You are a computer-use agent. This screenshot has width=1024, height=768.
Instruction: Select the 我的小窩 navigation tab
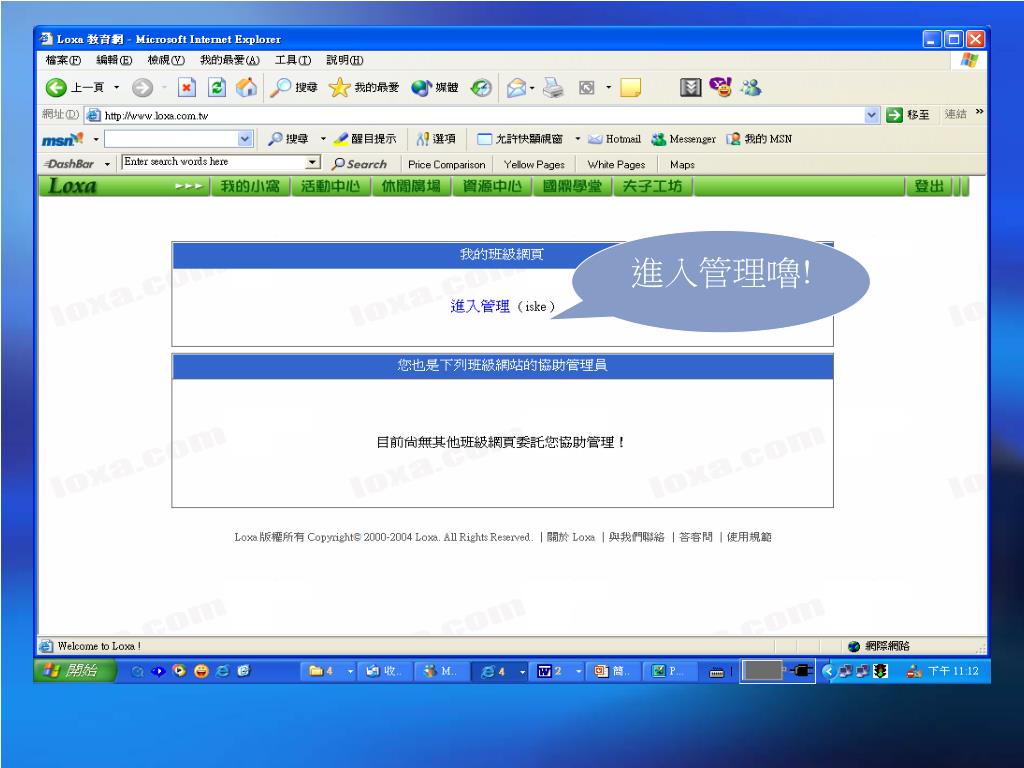pyautogui.click(x=250, y=186)
